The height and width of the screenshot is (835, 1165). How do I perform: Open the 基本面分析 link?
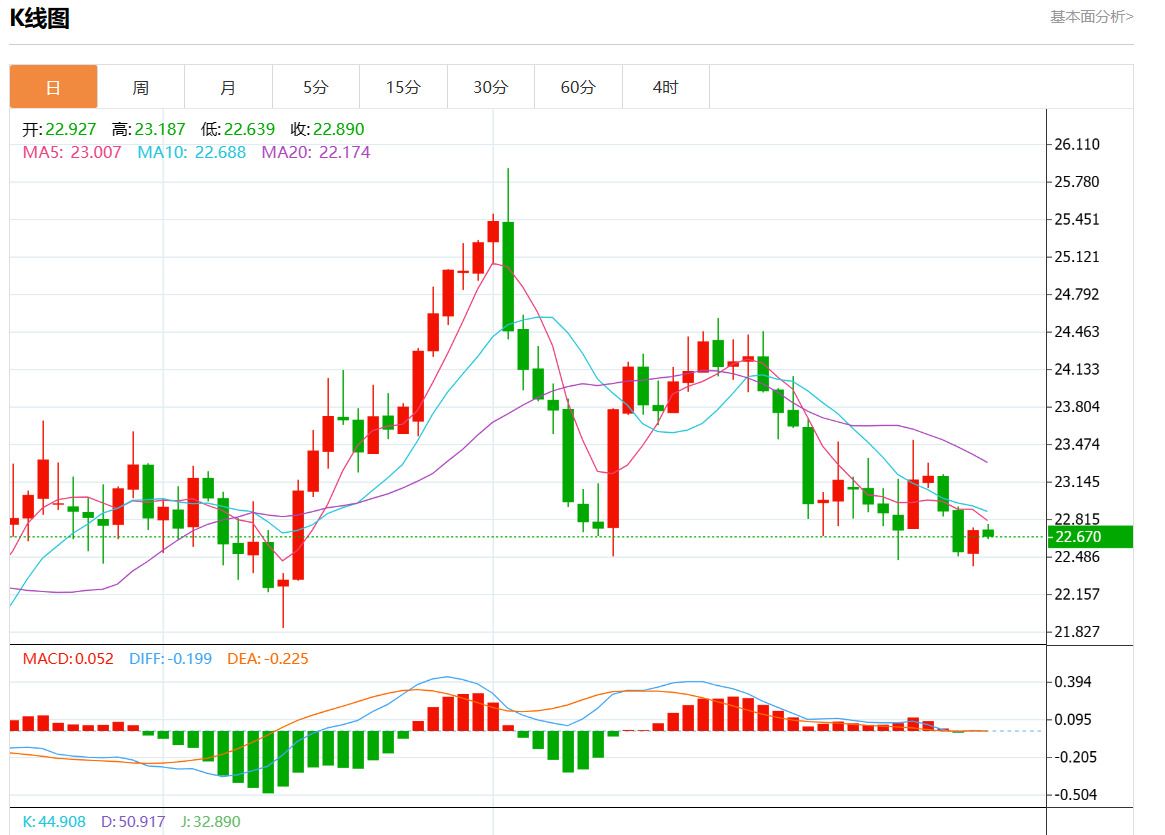1091,16
